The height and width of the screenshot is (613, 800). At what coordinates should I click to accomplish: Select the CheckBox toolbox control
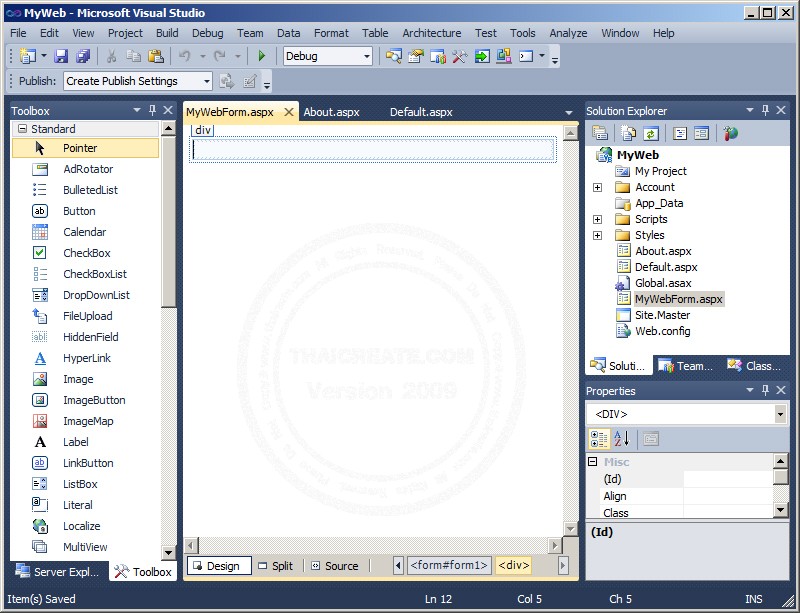(x=85, y=253)
